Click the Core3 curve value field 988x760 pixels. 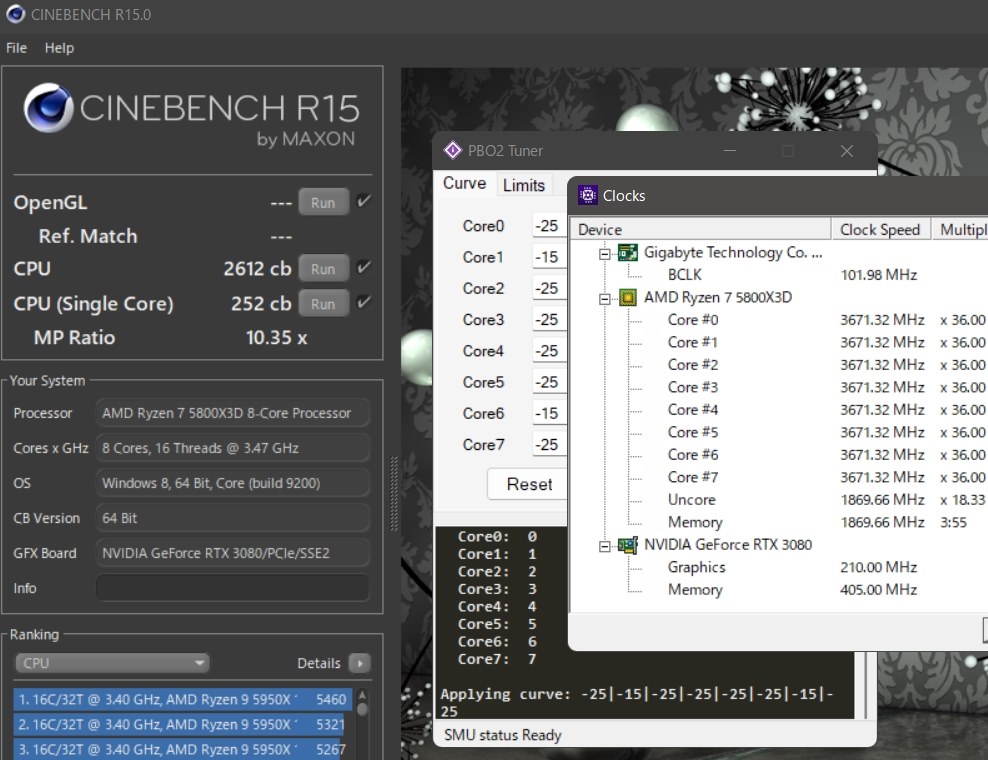click(x=549, y=320)
